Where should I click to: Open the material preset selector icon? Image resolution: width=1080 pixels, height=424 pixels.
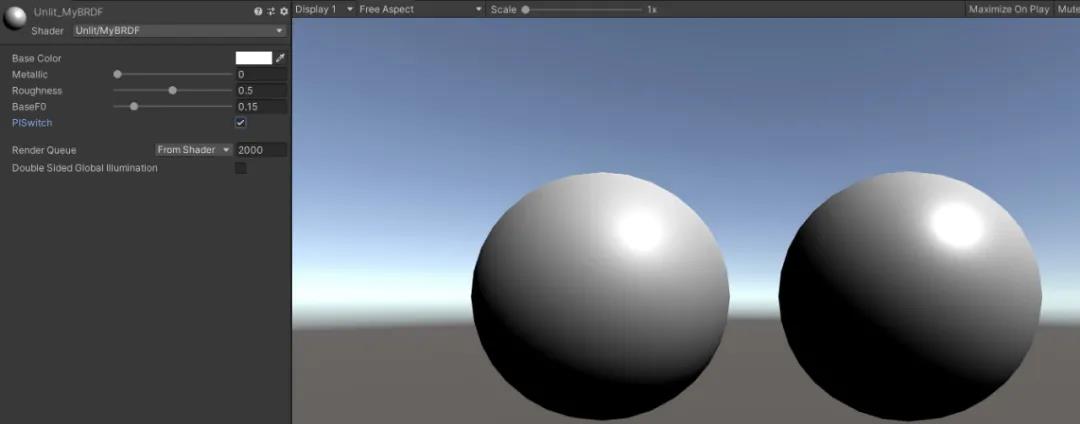coord(271,12)
